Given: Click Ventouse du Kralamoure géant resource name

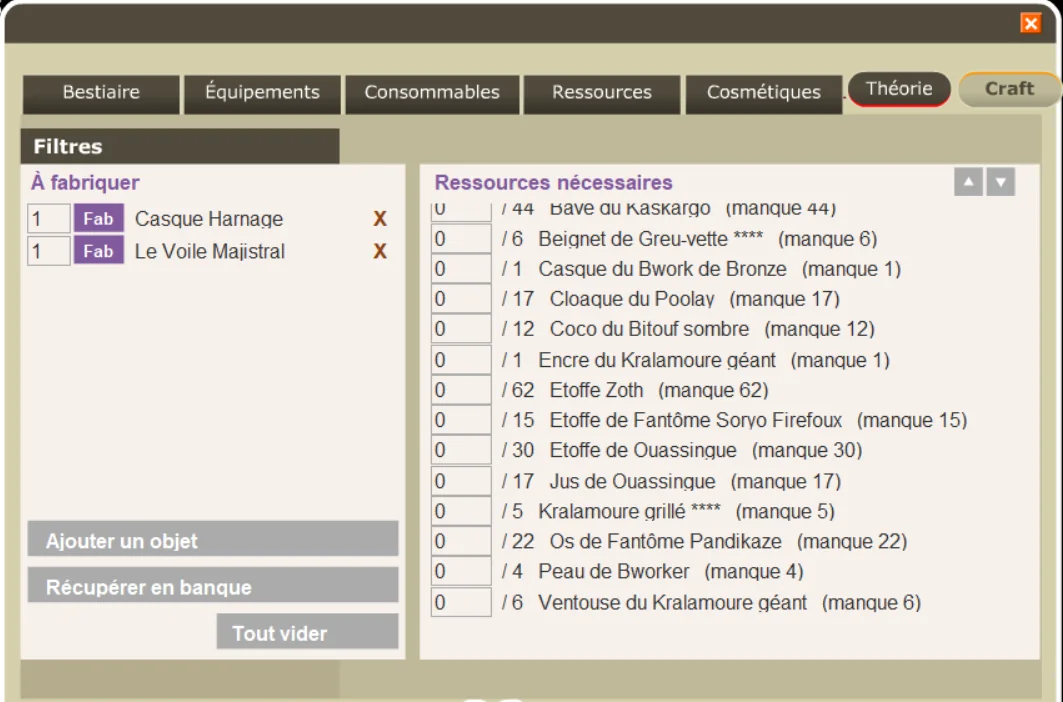Looking at the screenshot, I should click(x=673, y=602).
